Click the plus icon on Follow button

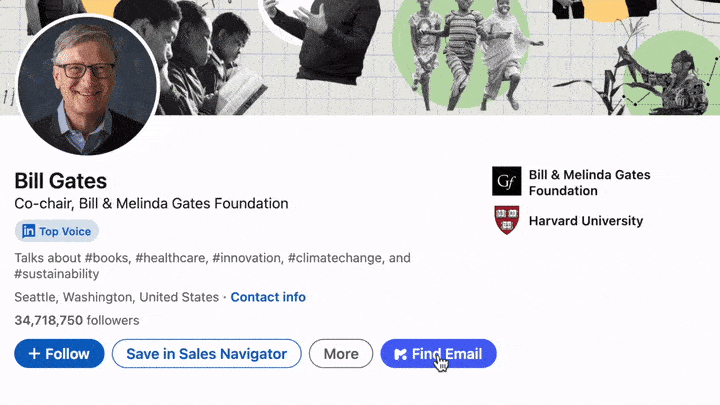click(34, 353)
